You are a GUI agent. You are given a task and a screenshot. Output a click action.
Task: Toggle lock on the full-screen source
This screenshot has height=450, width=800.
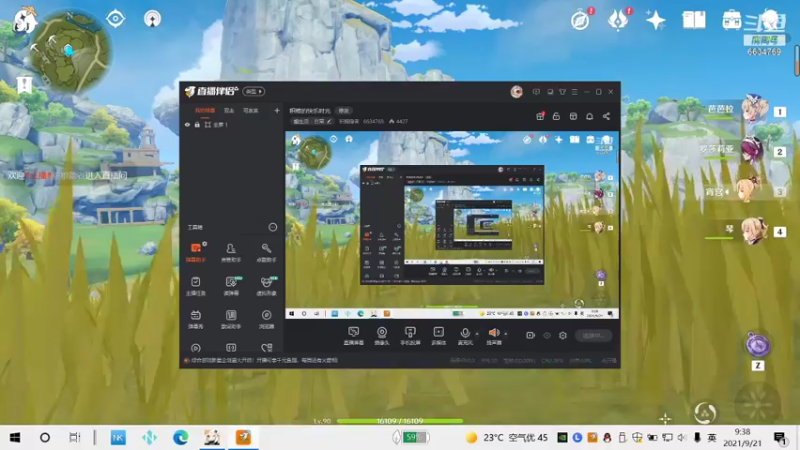point(197,124)
